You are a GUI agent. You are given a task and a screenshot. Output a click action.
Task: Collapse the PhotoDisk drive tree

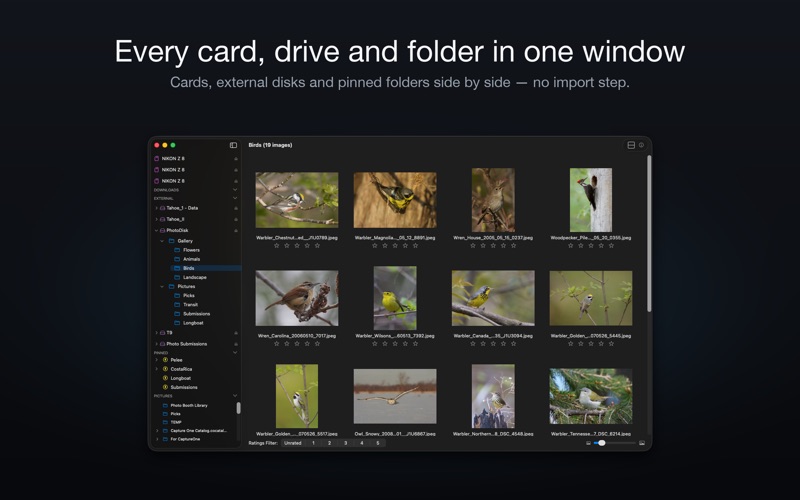click(156, 231)
